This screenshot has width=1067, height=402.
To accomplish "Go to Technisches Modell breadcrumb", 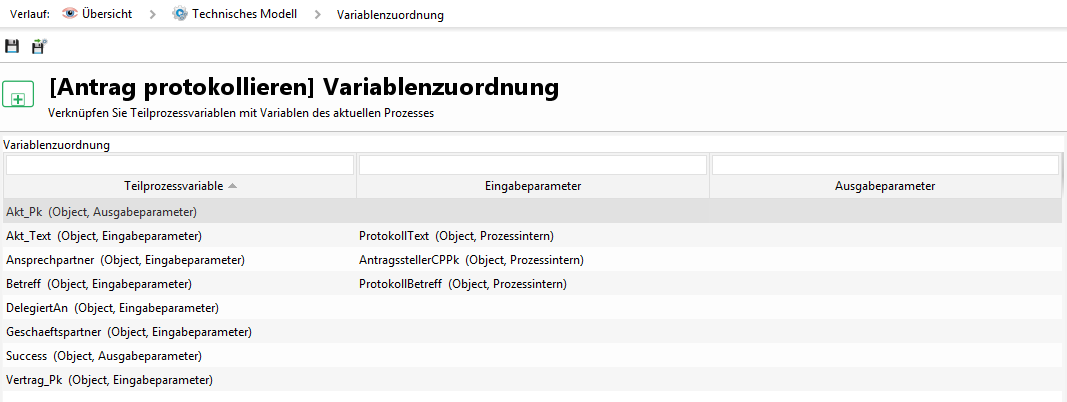I will point(244,14).
